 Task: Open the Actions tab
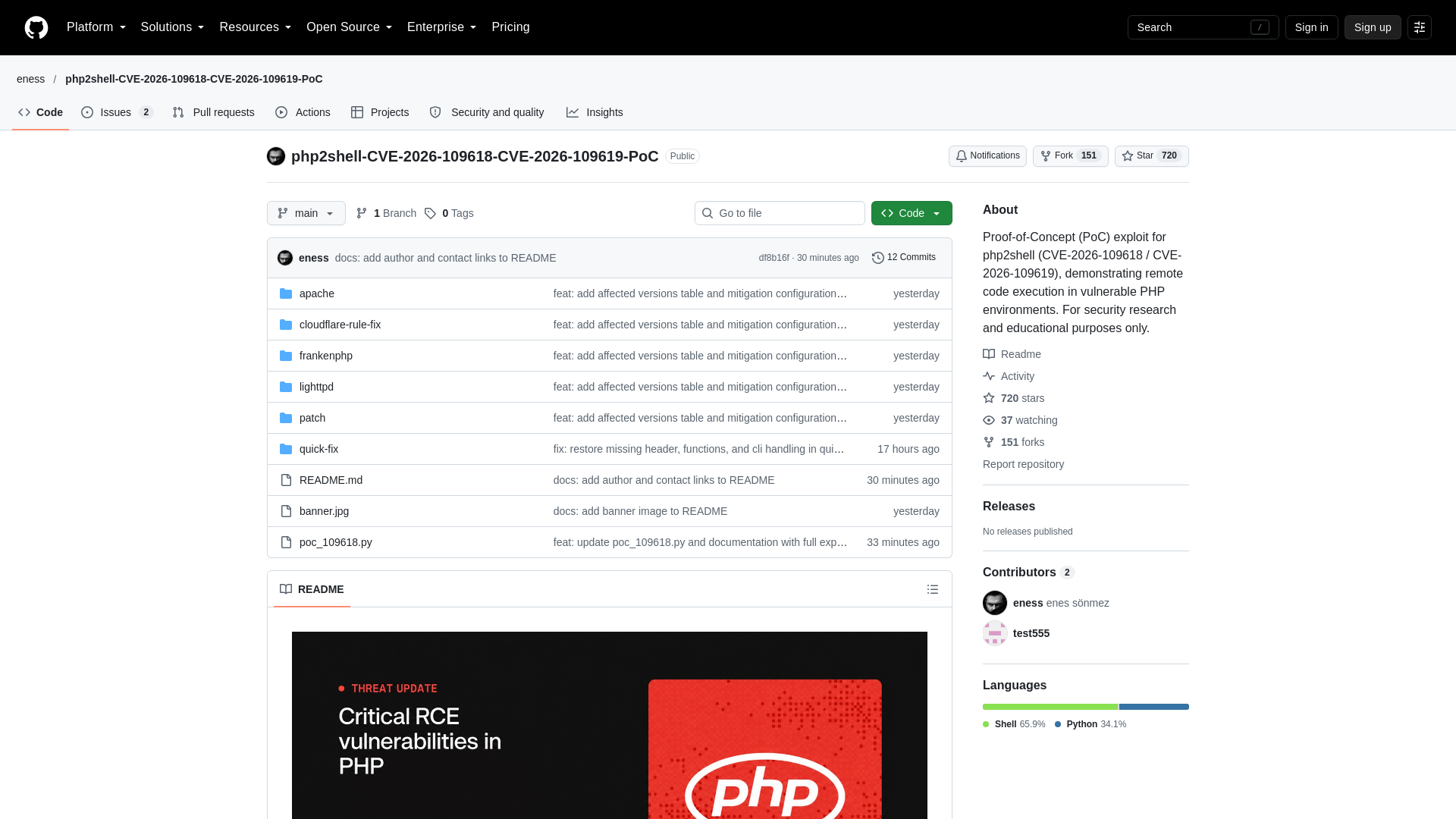click(303, 112)
